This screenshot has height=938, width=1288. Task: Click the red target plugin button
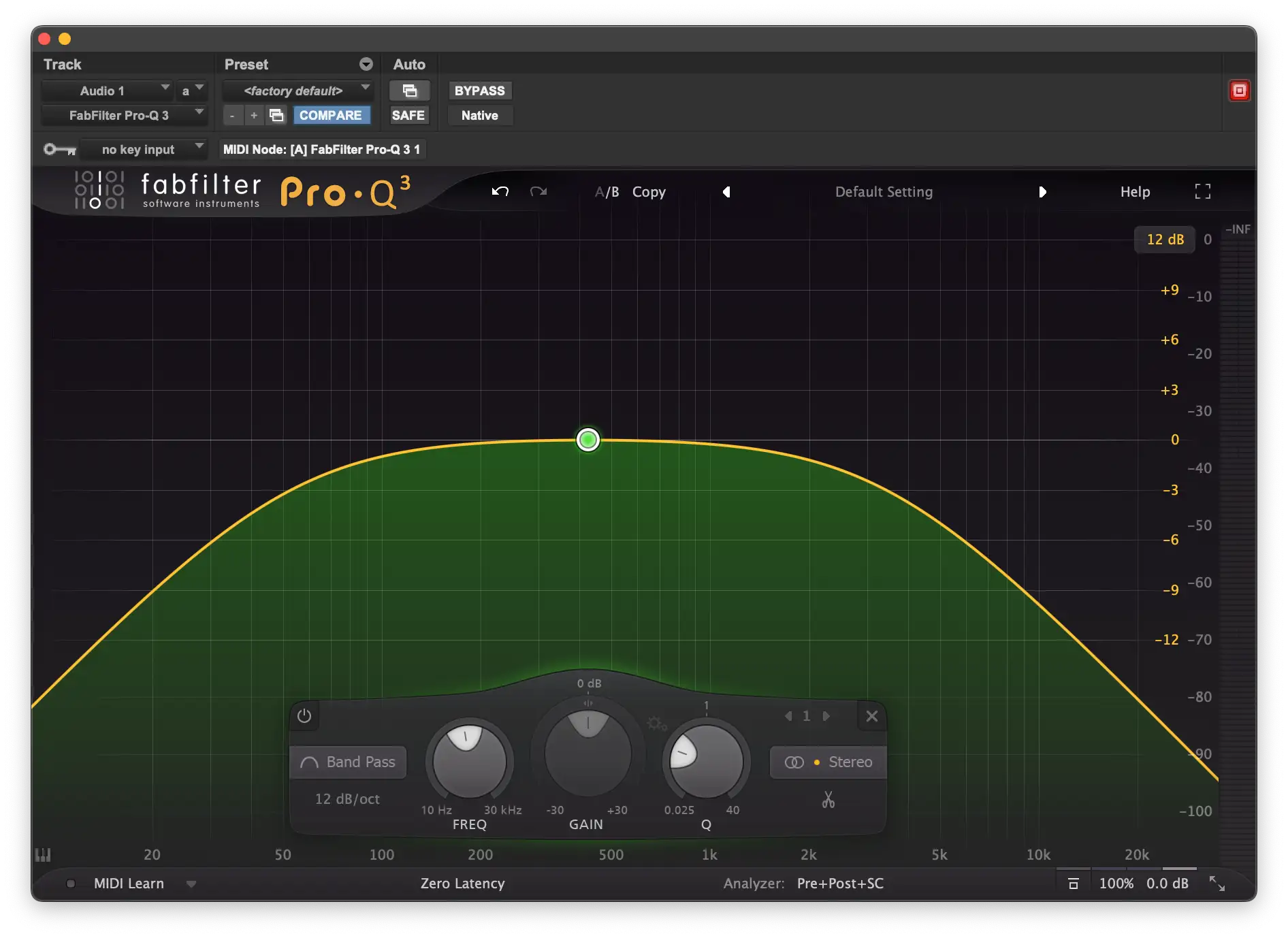tap(1239, 91)
